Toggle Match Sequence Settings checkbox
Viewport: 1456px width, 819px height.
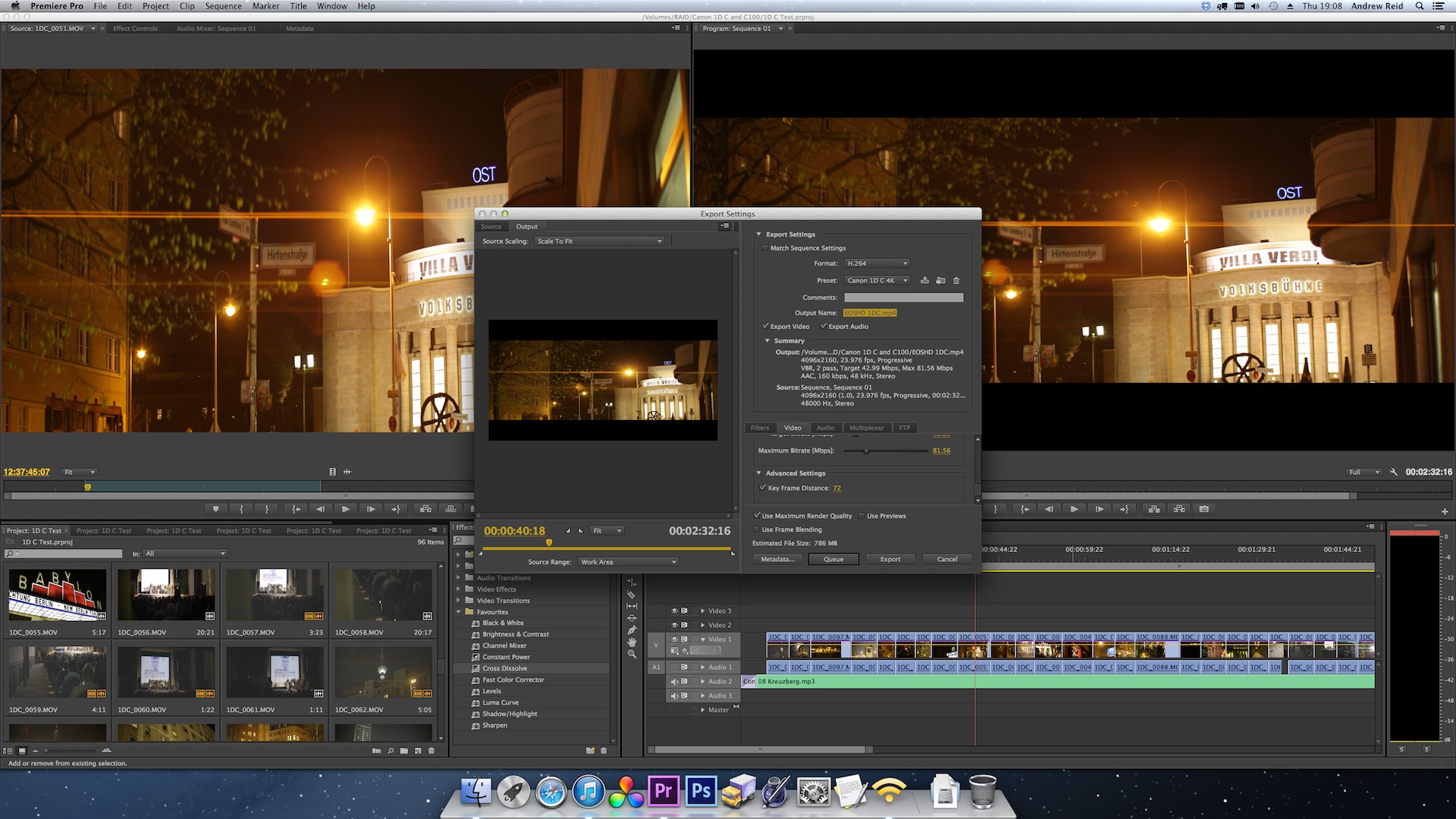[764, 248]
